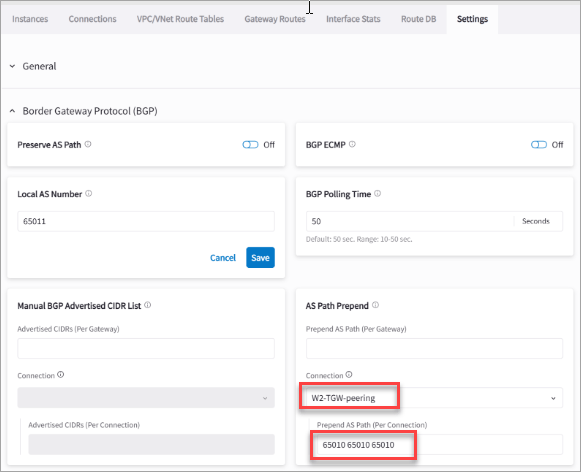Click info icon beside BGP Polling Time
Image resolution: width=581 pixels, height=472 pixels.
pyautogui.click(x=378, y=193)
